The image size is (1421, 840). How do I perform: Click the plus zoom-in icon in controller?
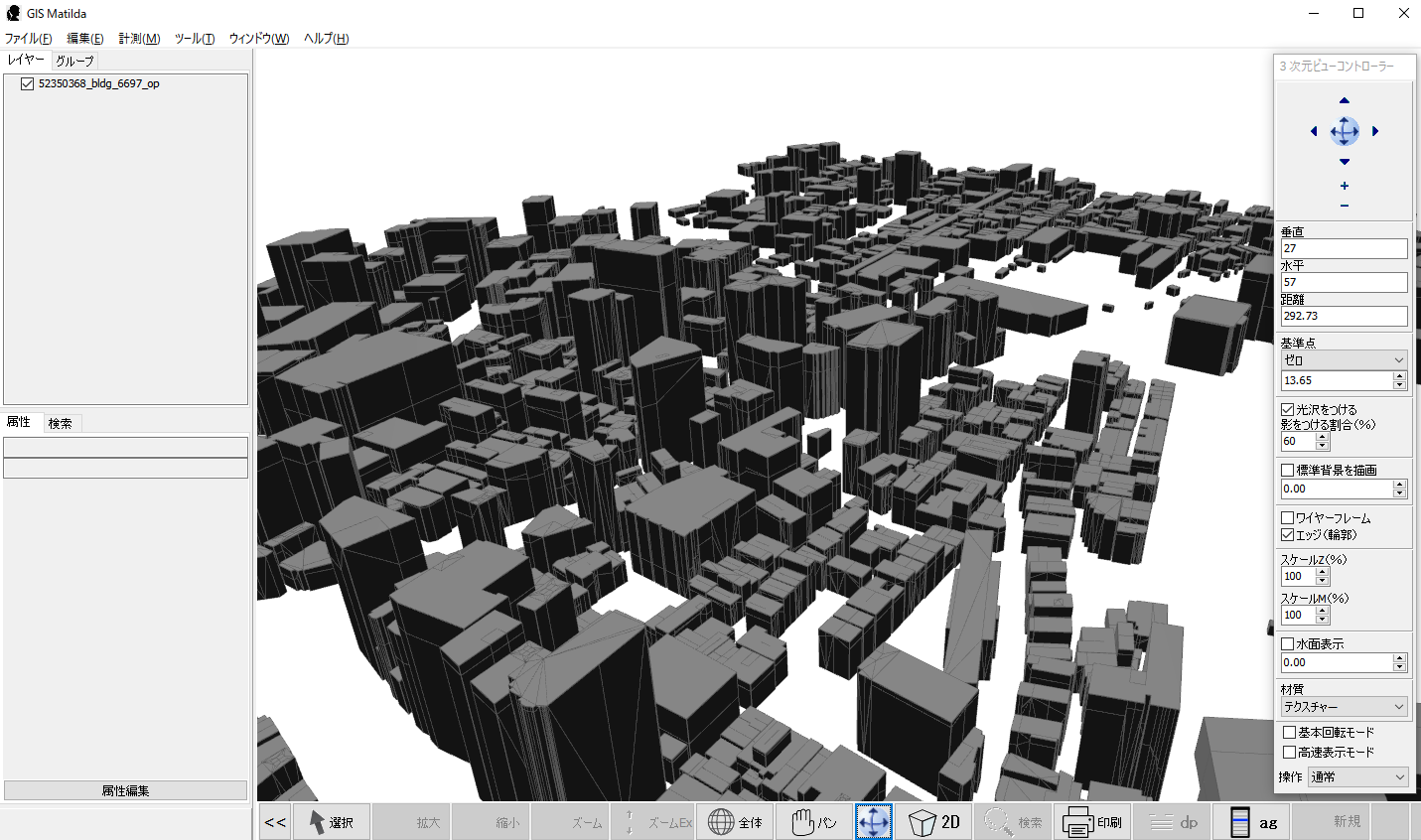1345,186
